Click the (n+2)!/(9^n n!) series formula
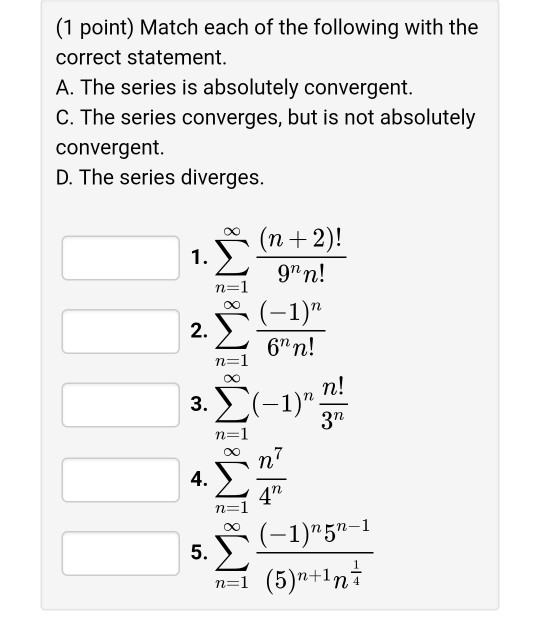540x622 pixels. point(281,260)
